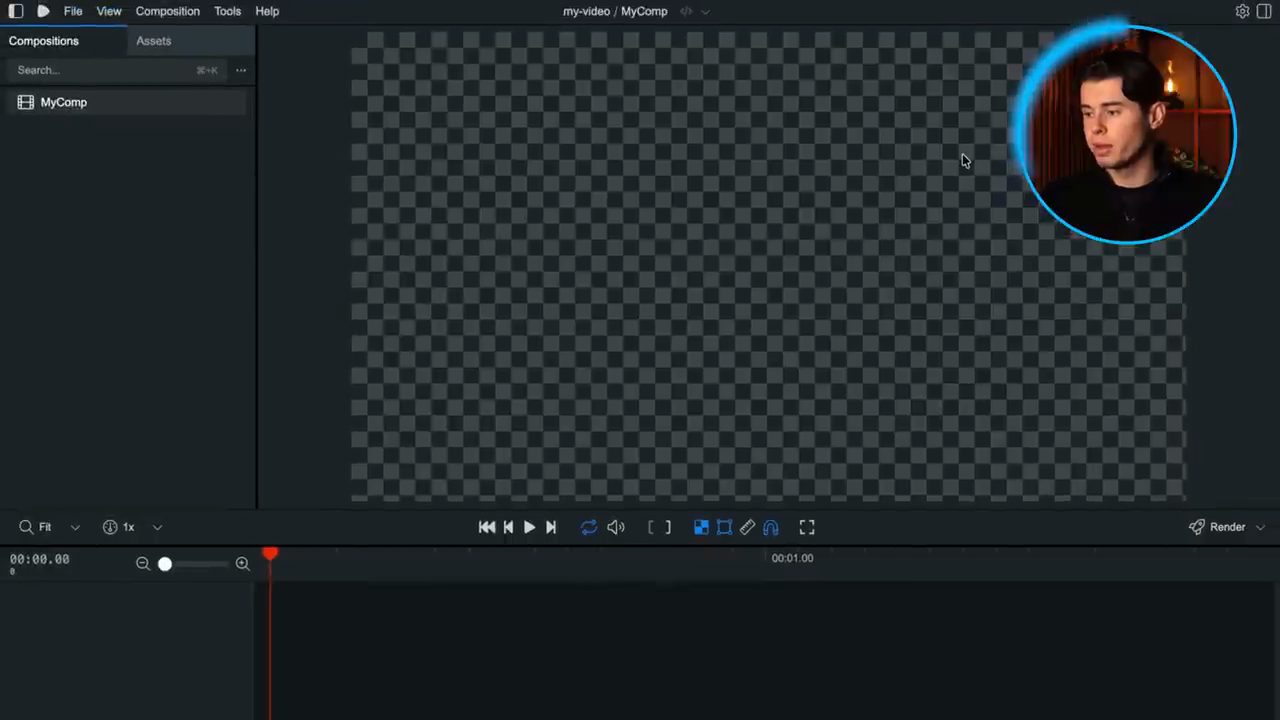
Task: Toggle the rulers icon
Action: tap(747, 527)
